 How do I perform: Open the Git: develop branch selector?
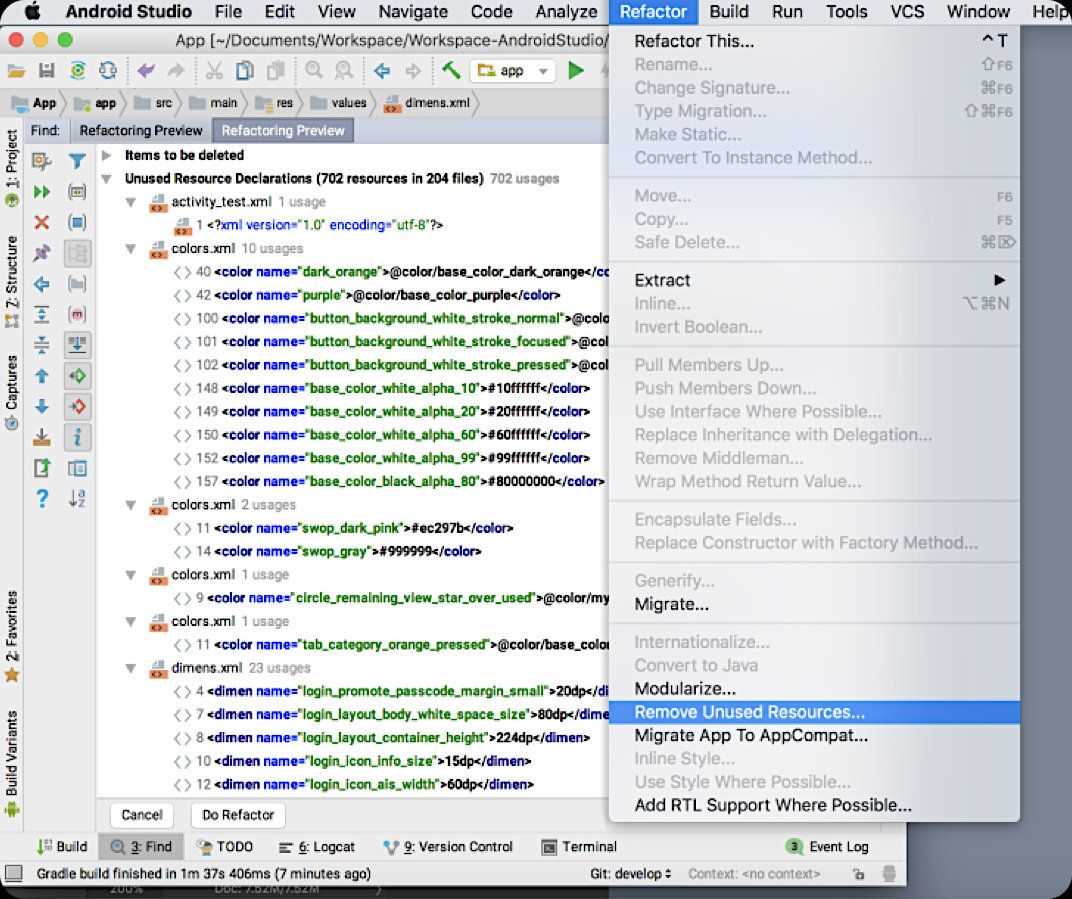point(630,874)
